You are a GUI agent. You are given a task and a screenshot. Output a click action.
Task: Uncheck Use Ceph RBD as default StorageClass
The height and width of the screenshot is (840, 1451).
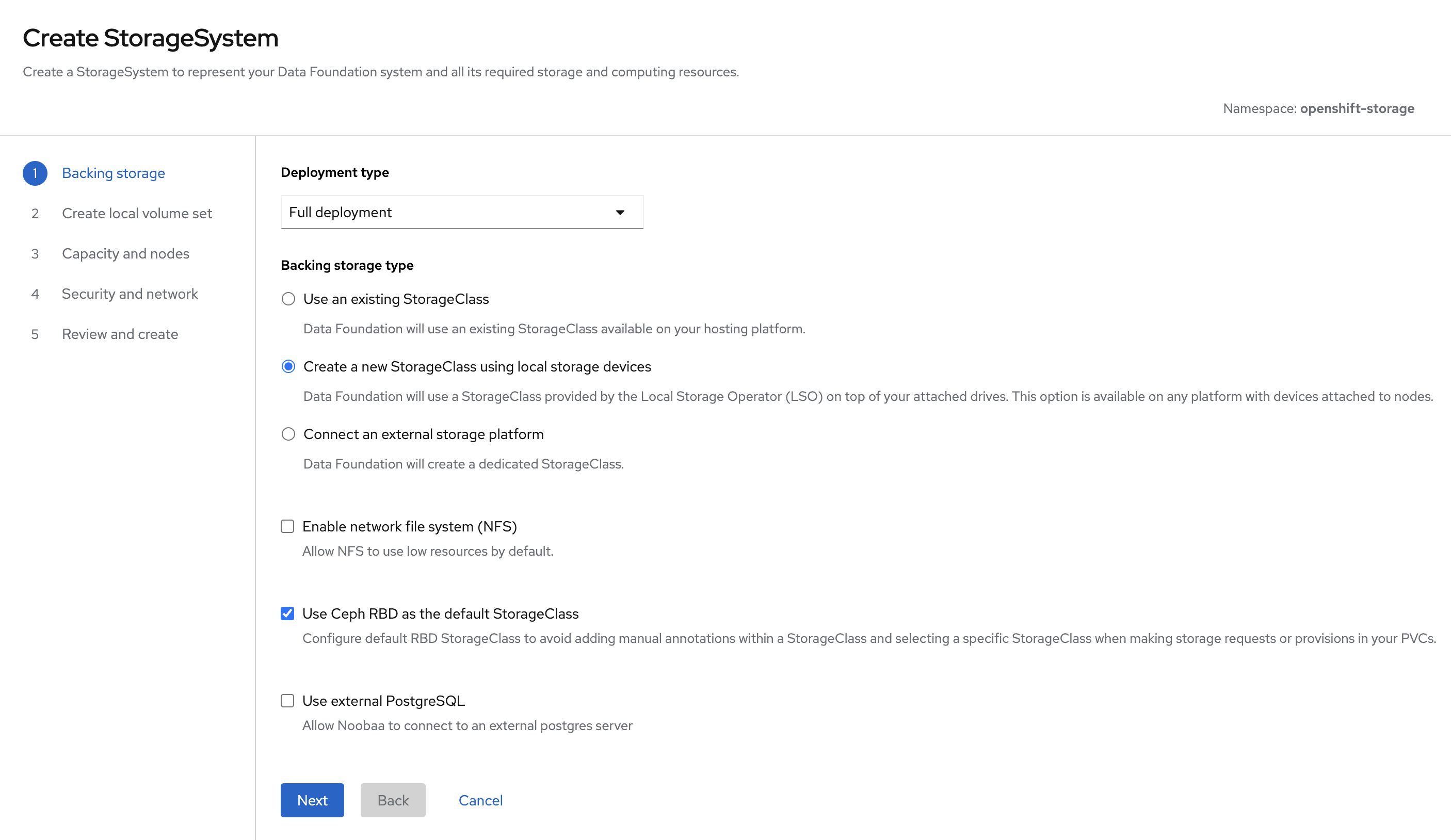pos(287,613)
